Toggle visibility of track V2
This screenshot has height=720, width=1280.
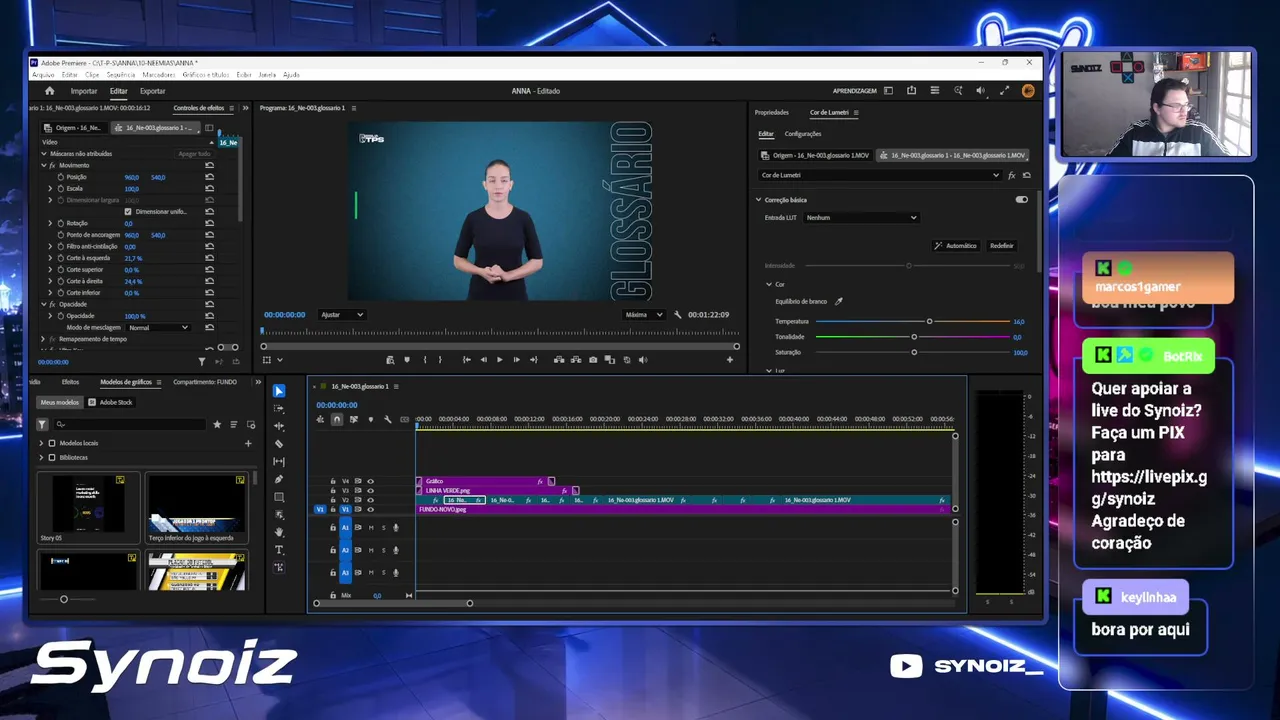[x=370, y=500]
